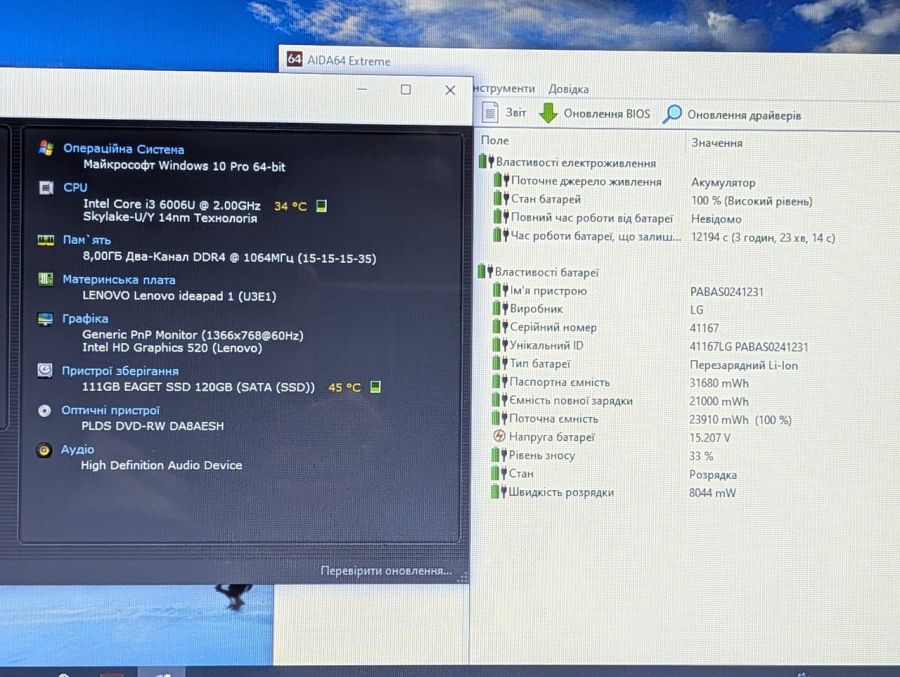Click the Windows flag icon for Операційна Система

point(46,148)
